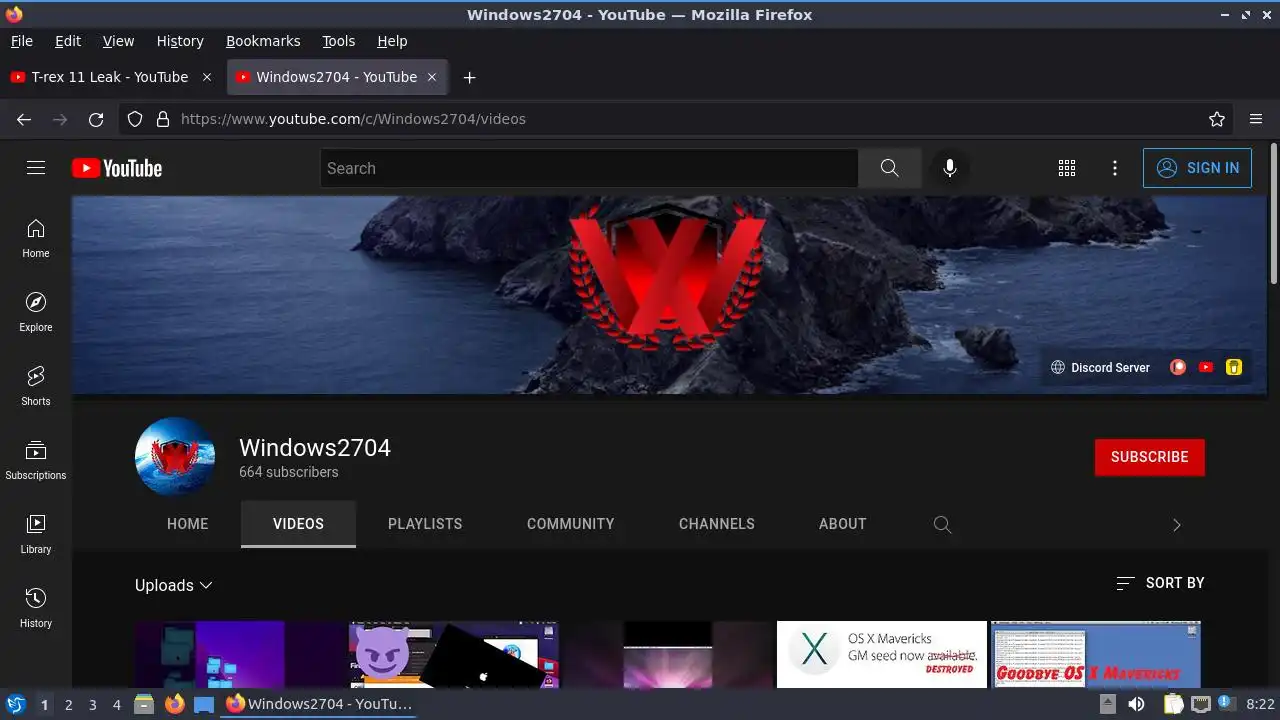This screenshot has height=720, width=1280.
Task: Click the search magnifier button
Action: click(x=890, y=168)
